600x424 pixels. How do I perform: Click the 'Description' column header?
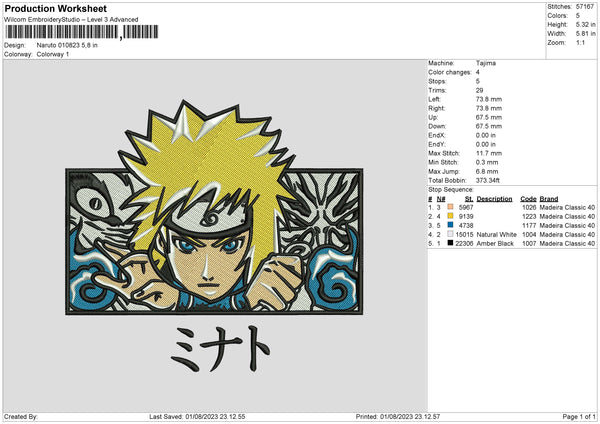pos(494,199)
